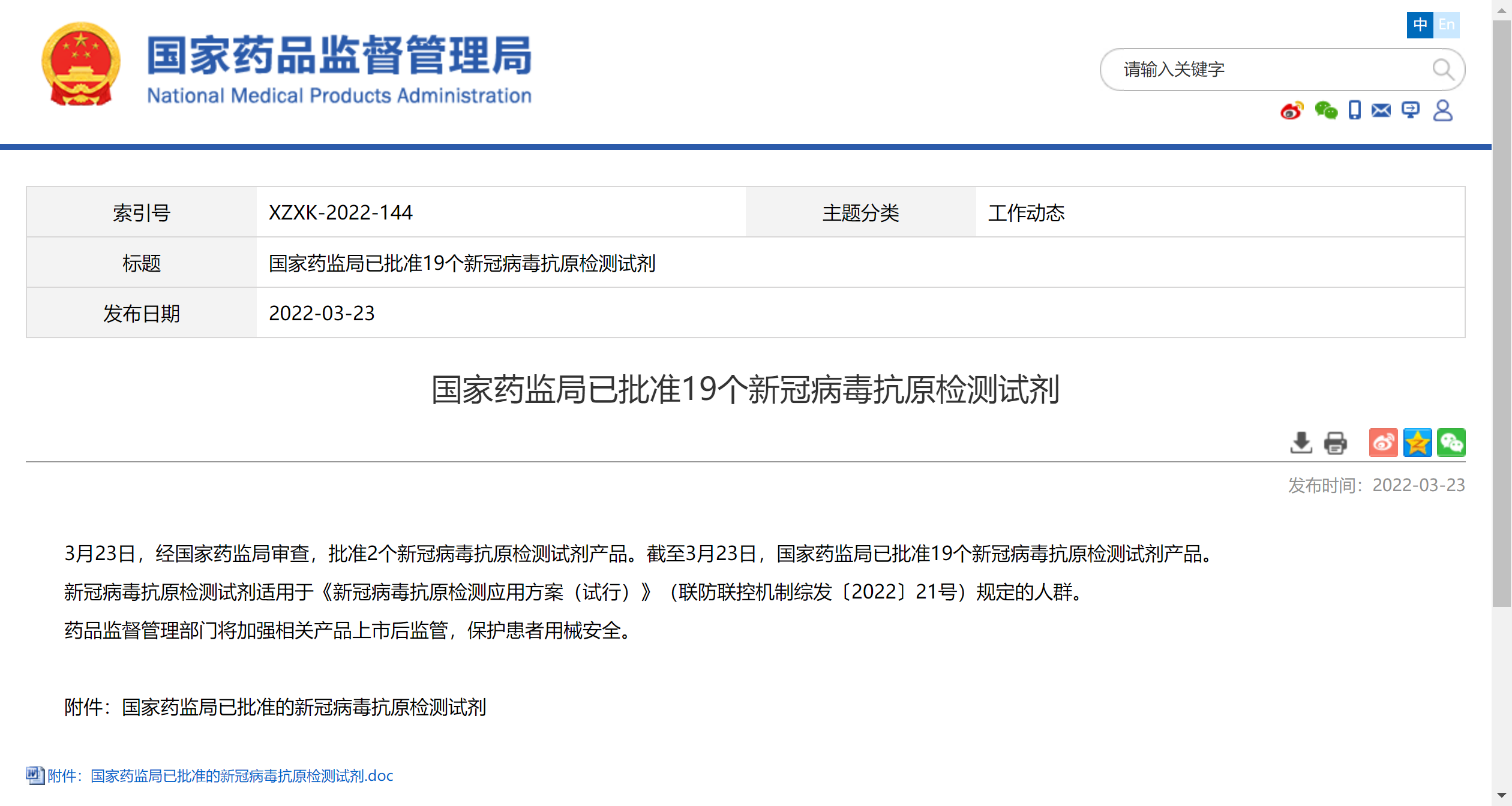
Task: Share to QZone star button
Action: point(1417,443)
